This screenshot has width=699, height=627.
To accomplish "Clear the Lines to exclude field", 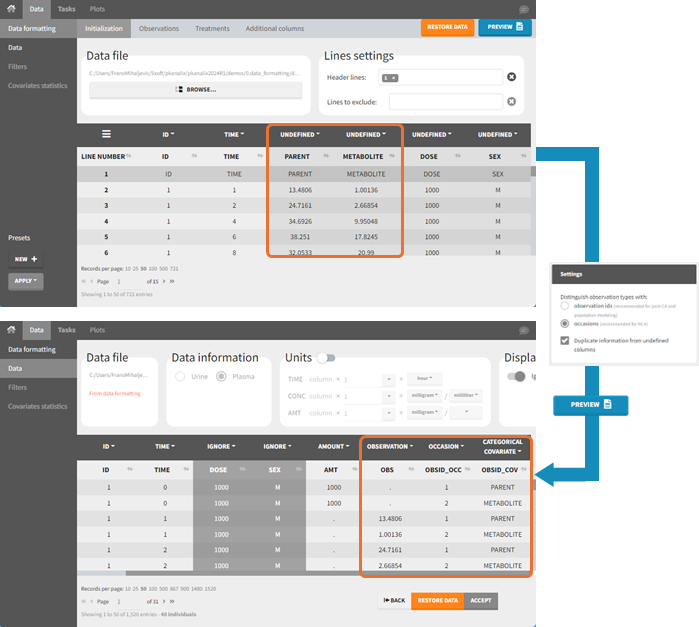I will (511, 101).
